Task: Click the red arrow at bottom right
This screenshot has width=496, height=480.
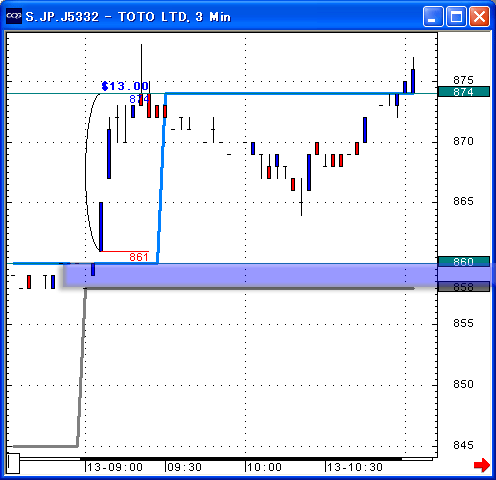Action: tap(482, 465)
